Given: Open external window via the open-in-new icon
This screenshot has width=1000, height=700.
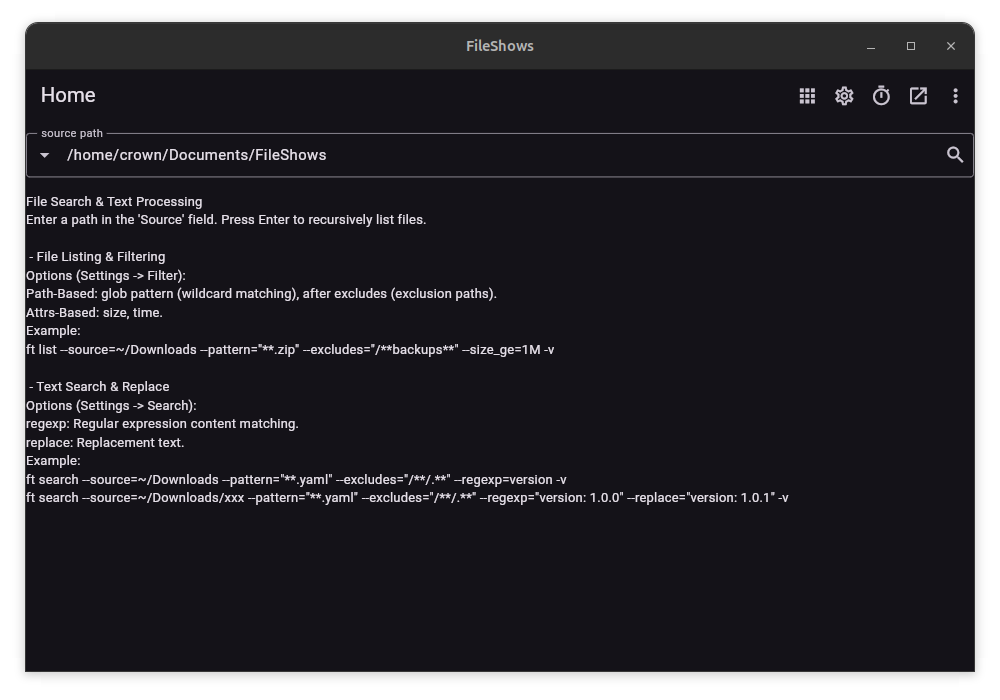Looking at the screenshot, I should (918, 95).
